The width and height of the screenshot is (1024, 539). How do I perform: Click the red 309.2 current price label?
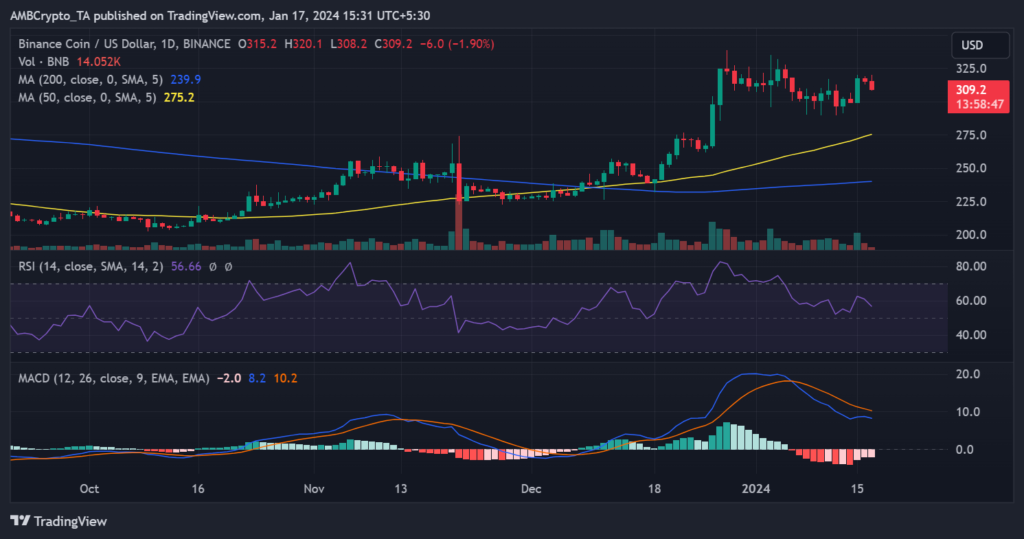[x=972, y=89]
